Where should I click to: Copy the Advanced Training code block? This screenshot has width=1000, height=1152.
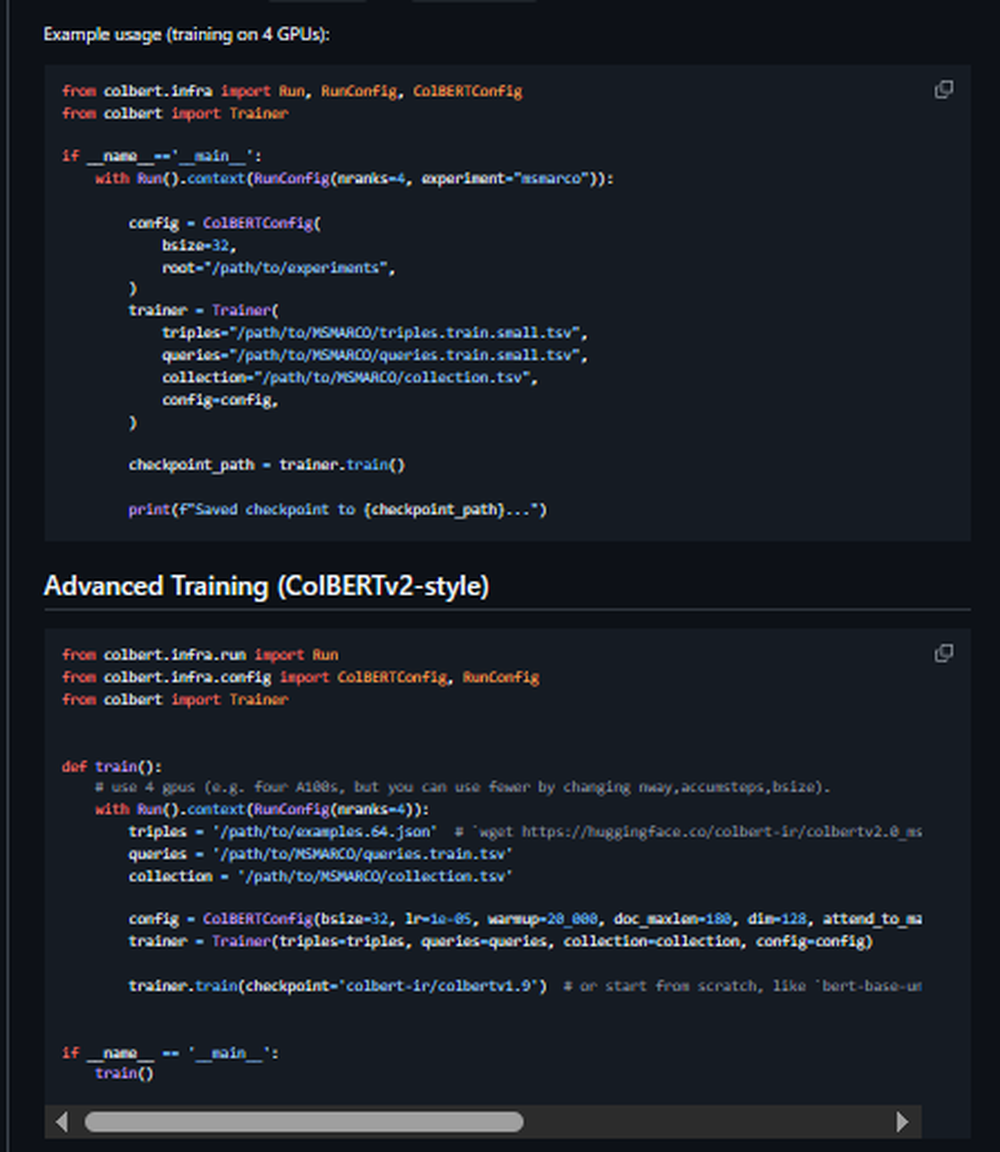pyautogui.click(x=943, y=653)
